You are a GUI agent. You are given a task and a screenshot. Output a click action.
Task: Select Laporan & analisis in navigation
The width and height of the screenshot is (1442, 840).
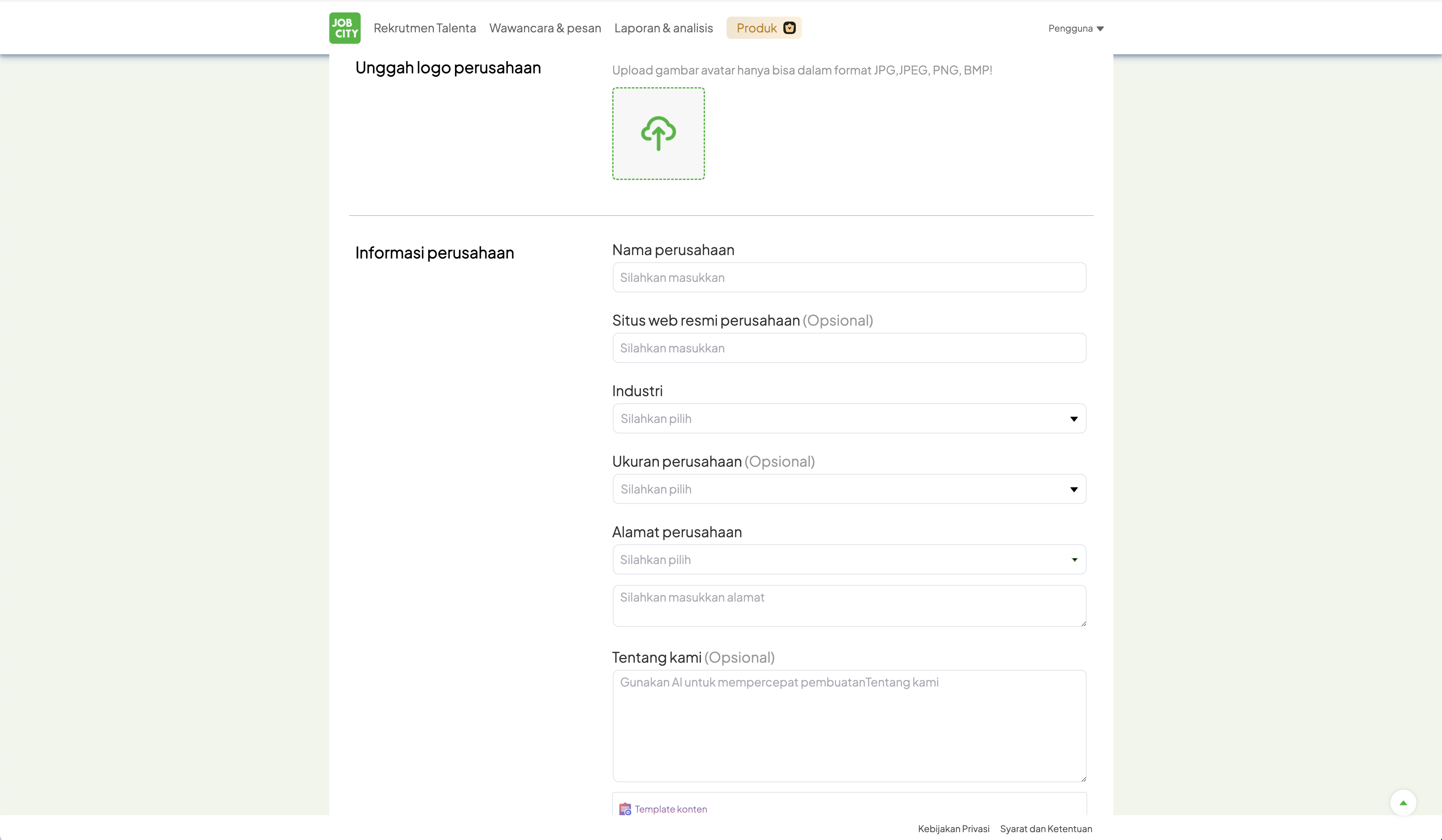click(663, 27)
